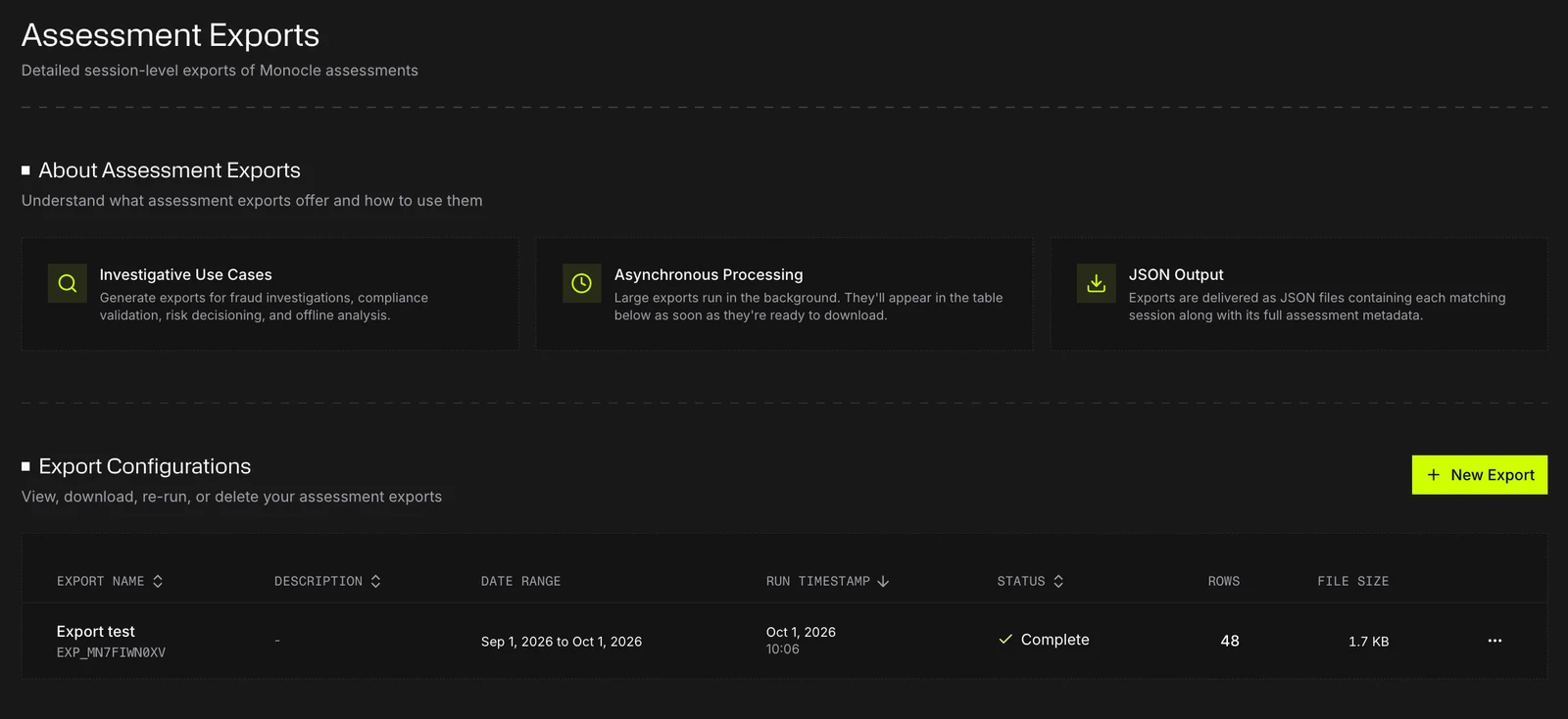Open the Export test entry

96,632
